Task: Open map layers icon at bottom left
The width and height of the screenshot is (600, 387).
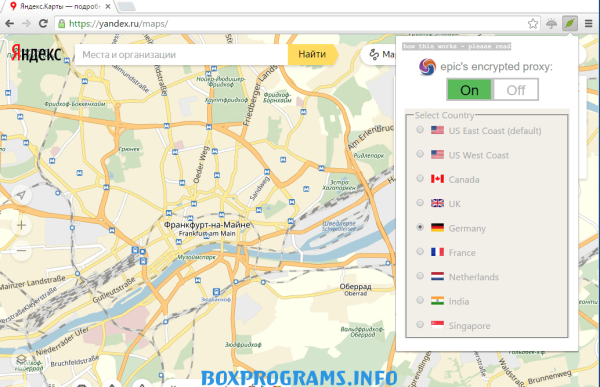Action: point(21,360)
